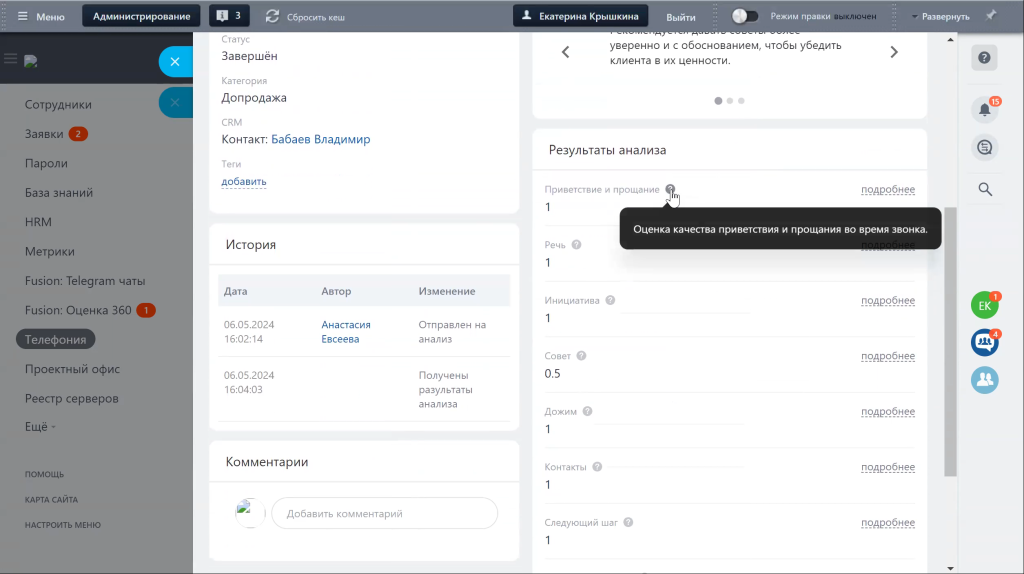Click подробнее for Следующий шаг
Screen dimensions: 1024x574
point(888,522)
